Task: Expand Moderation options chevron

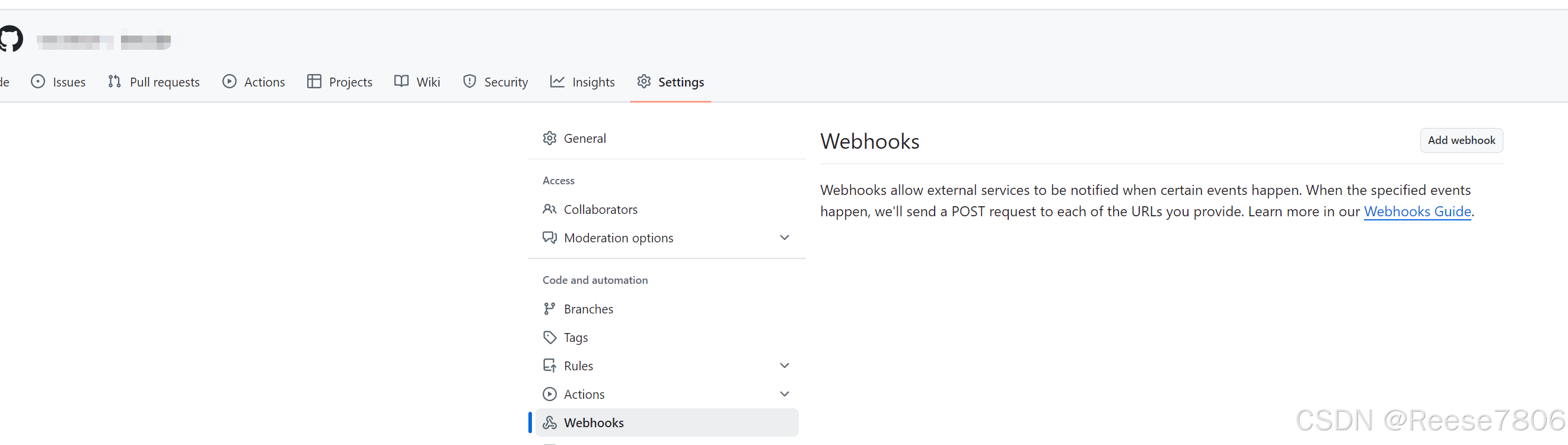Action: (785, 238)
